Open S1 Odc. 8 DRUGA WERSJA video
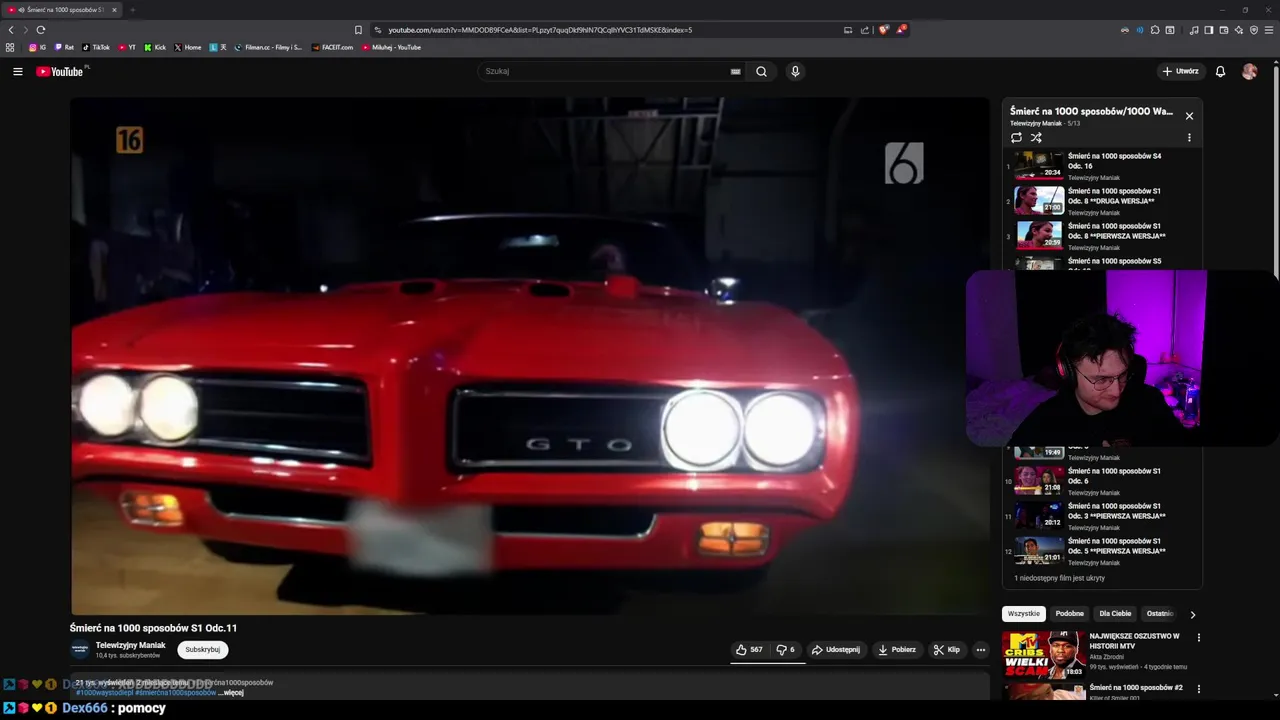Screen dimensions: 1280x720 tap(1100, 200)
